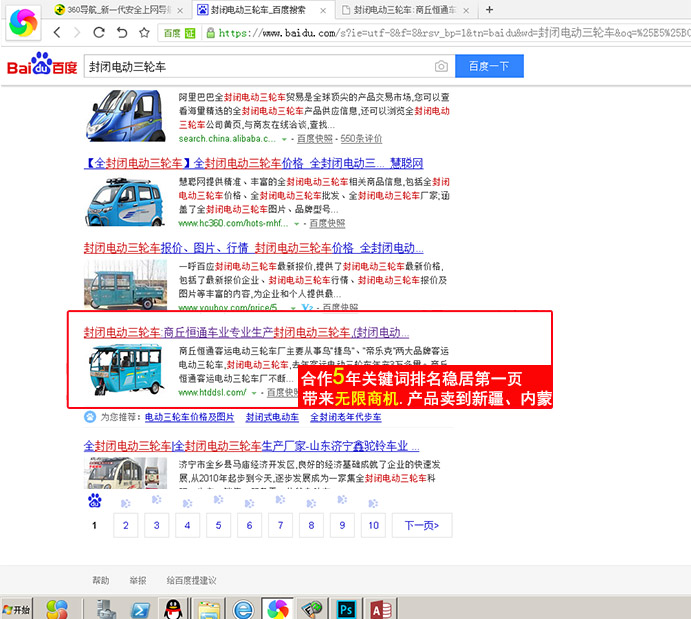Viewport: 691px width, 619px height.
Task: Open 百度快照 for hc360 result
Action: (x=327, y=223)
